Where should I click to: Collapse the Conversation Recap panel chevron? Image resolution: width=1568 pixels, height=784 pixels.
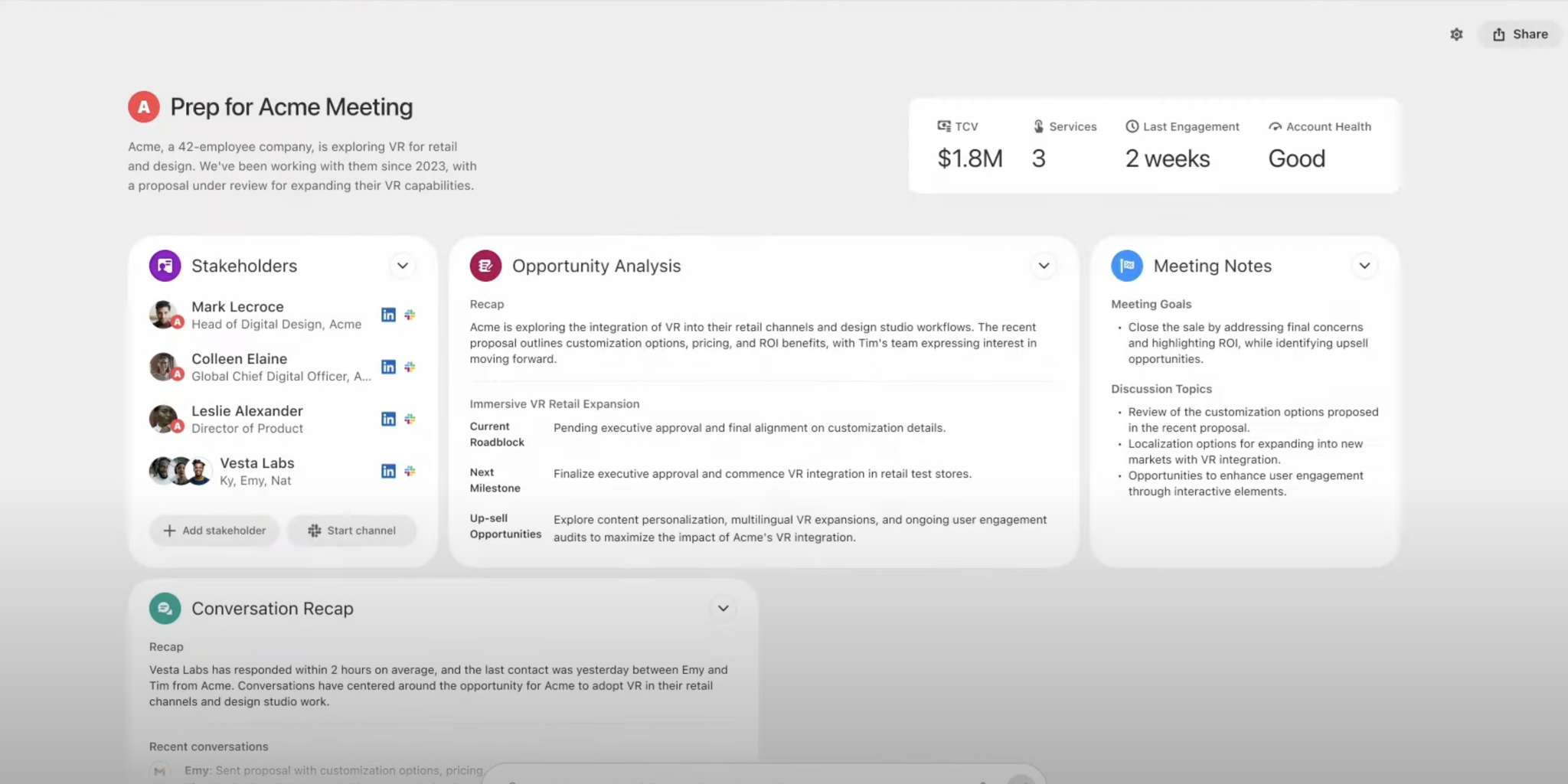(723, 609)
